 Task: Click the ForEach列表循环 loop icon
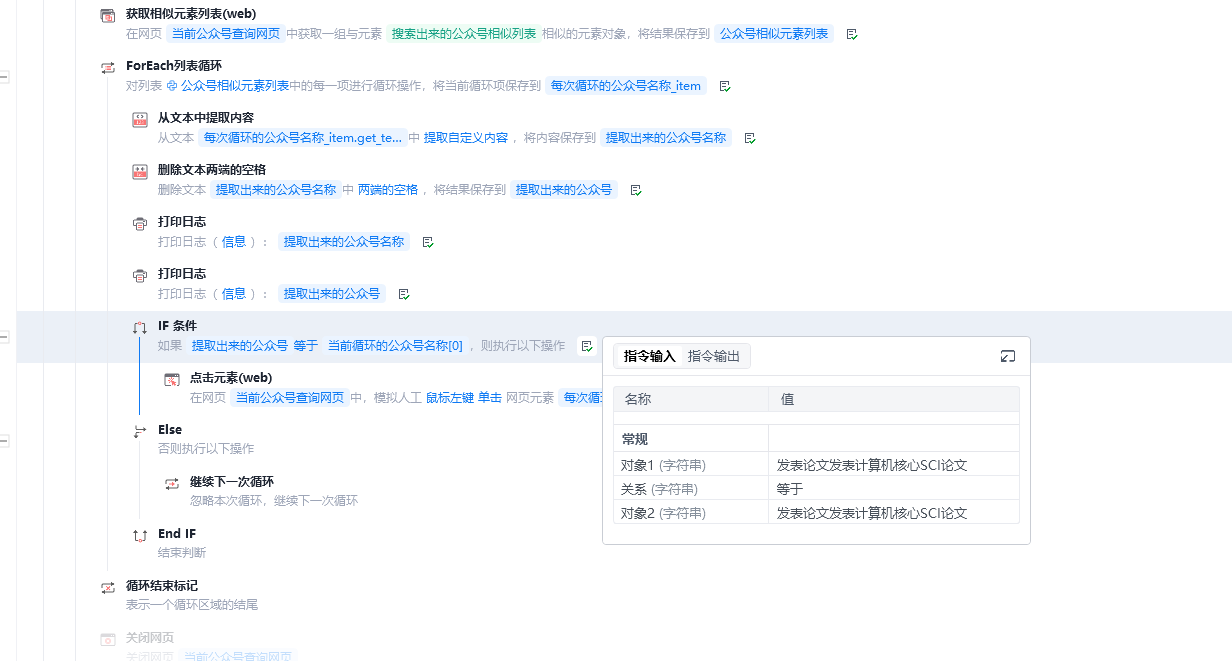pyautogui.click(x=108, y=67)
